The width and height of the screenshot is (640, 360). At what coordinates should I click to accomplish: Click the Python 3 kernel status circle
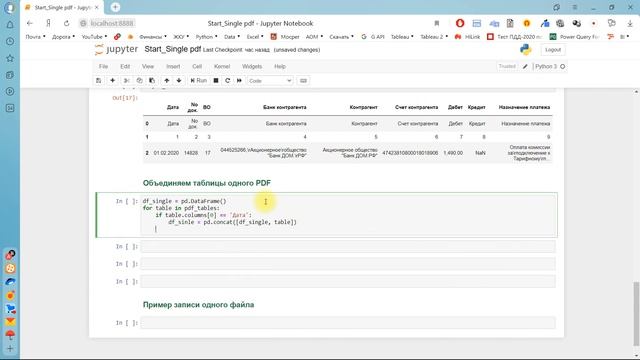click(x=563, y=66)
